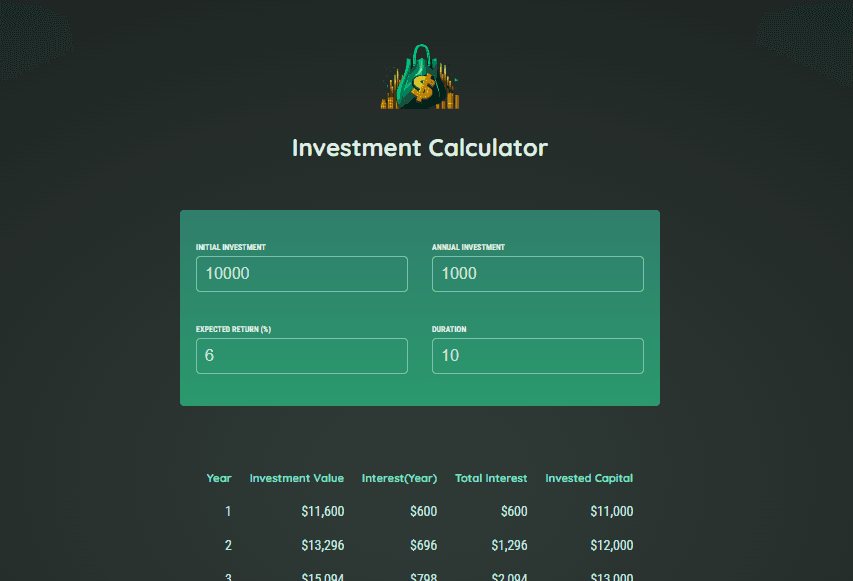Click the Initial Investment label

point(231,247)
